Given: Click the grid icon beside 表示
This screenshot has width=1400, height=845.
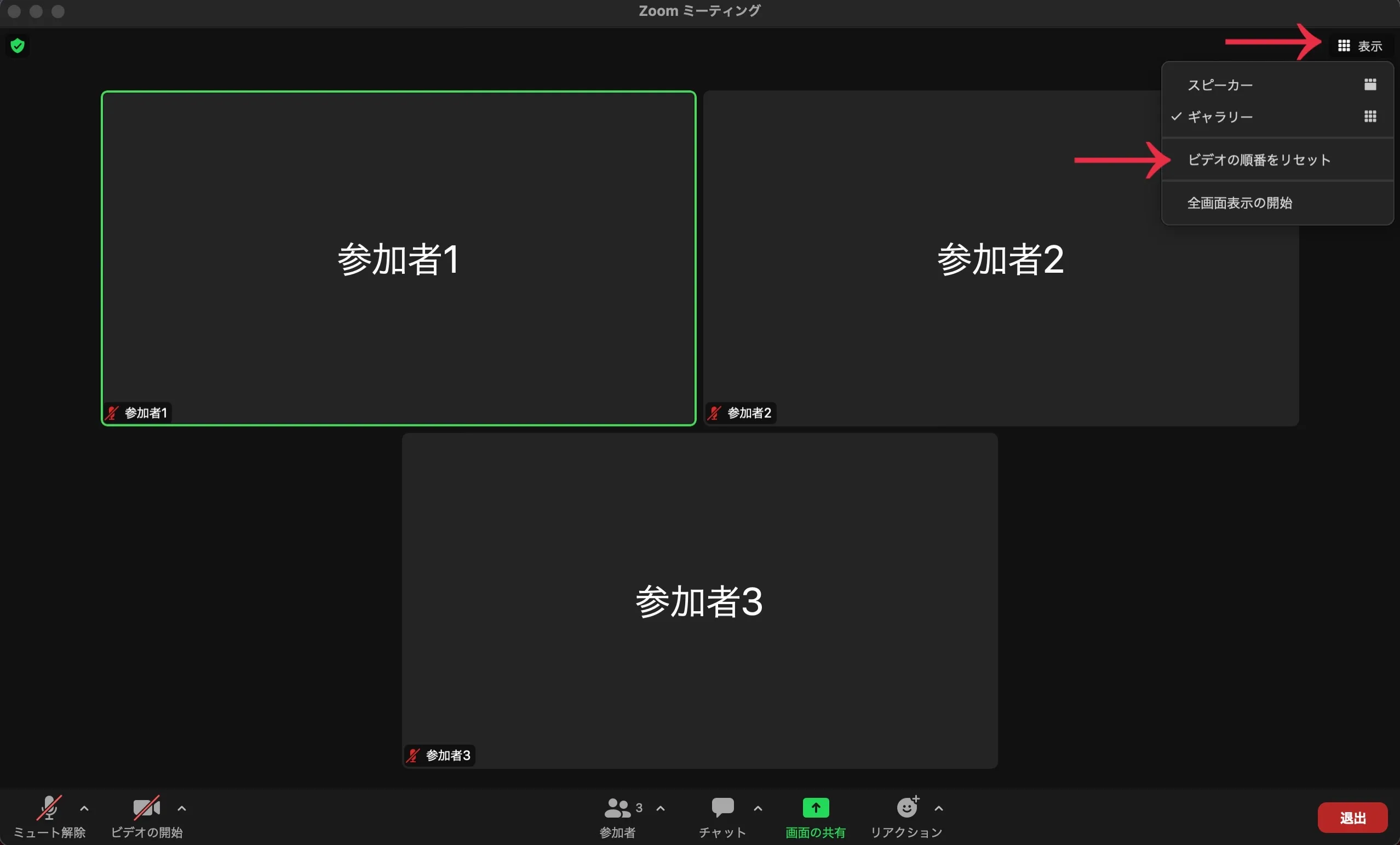Looking at the screenshot, I should point(1343,45).
